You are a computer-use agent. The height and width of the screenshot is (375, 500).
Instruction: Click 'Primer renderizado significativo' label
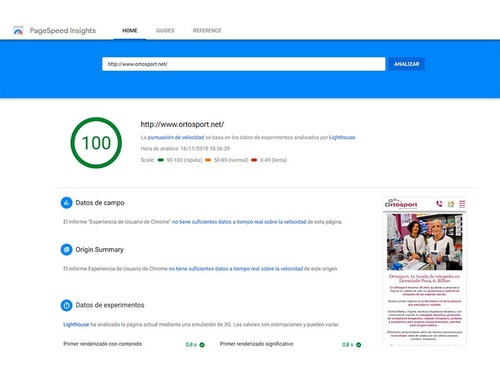pos(257,344)
